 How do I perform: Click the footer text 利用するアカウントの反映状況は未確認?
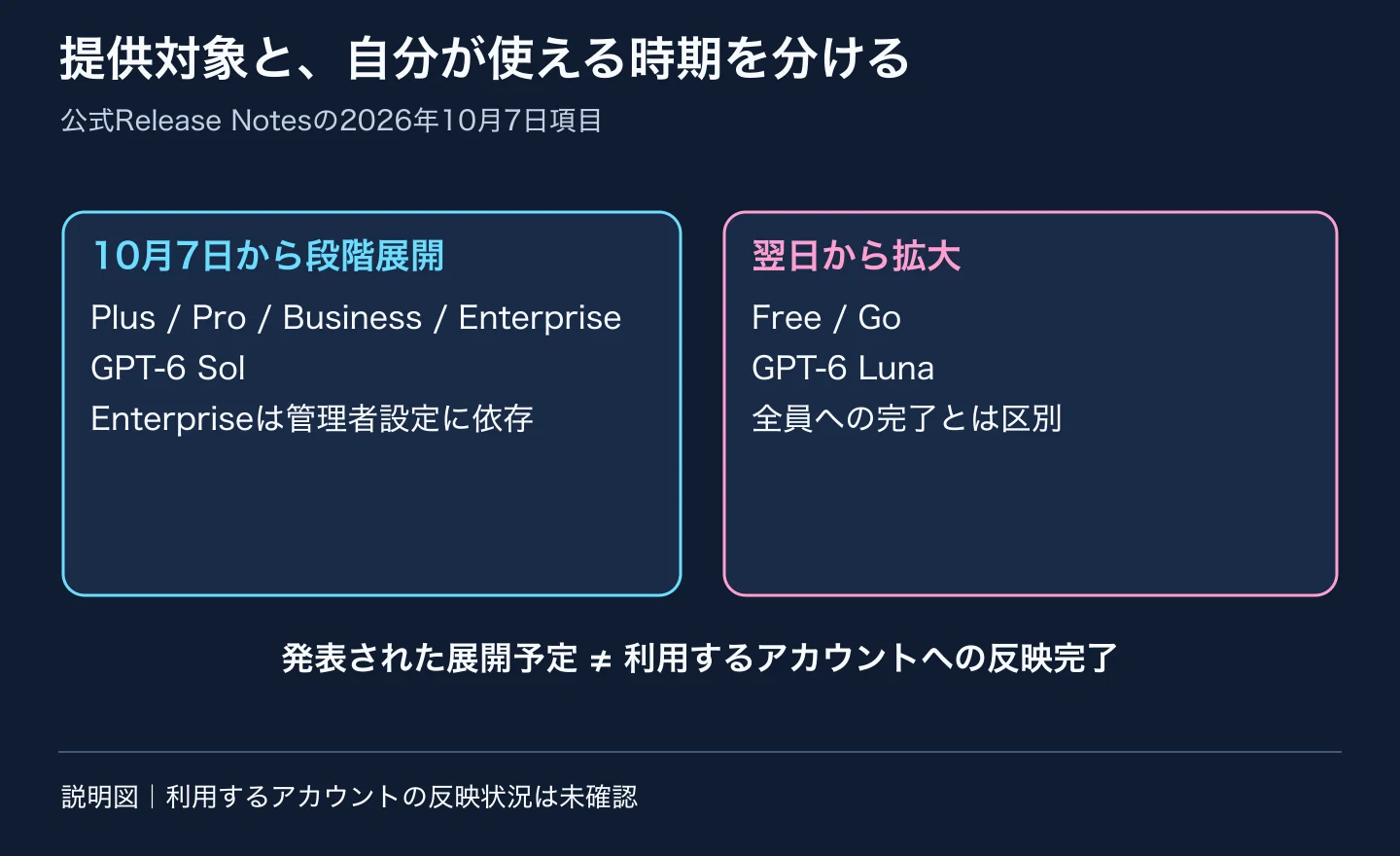pyautogui.click(x=402, y=797)
